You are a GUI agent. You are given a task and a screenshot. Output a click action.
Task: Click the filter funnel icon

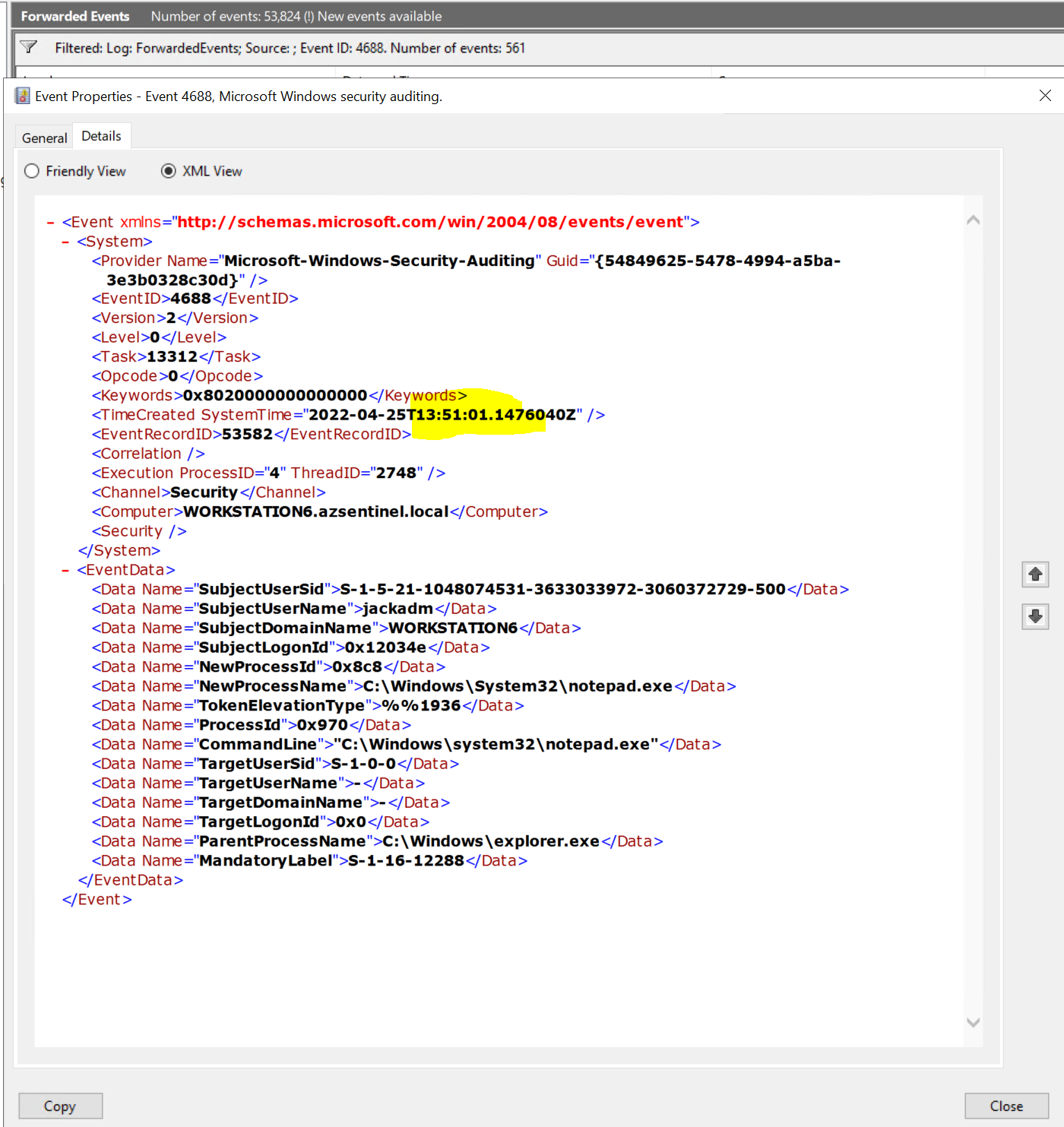click(29, 47)
